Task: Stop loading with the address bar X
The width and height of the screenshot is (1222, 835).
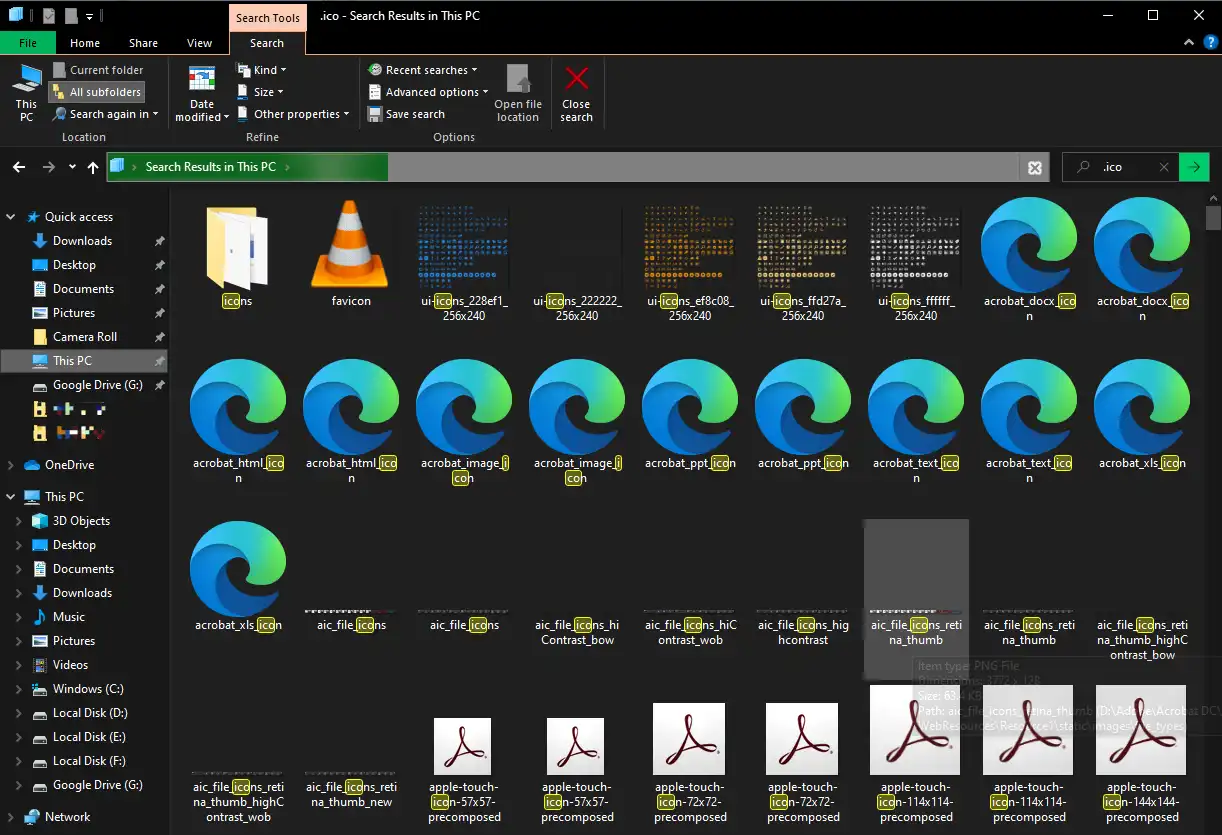Action: pyautogui.click(x=1035, y=168)
